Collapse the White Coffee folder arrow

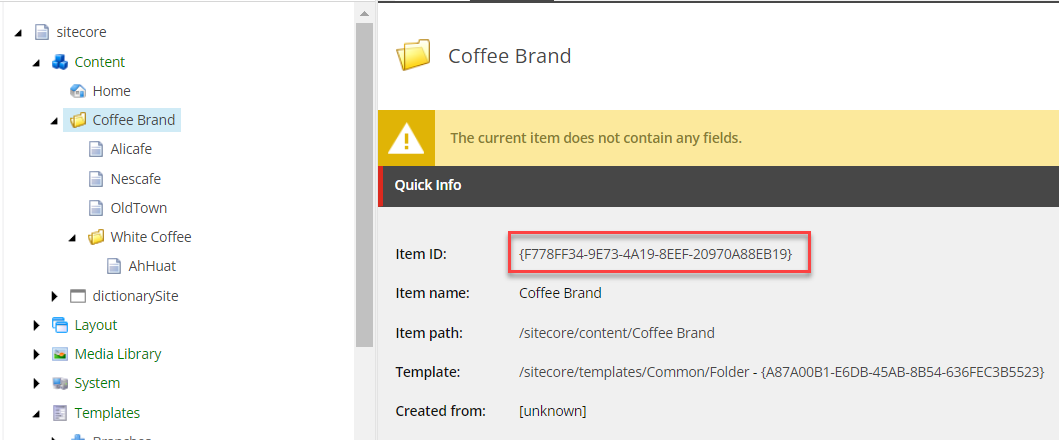72,237
